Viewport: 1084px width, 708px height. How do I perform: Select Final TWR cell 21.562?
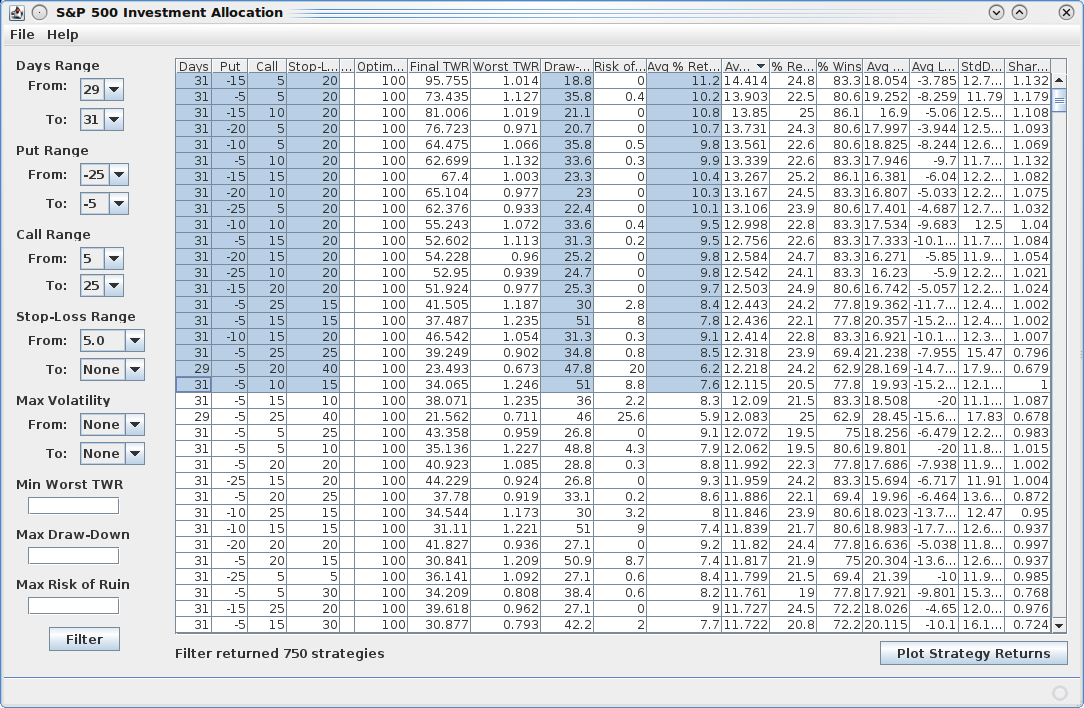pyautogui.click(x=439, y=416)
